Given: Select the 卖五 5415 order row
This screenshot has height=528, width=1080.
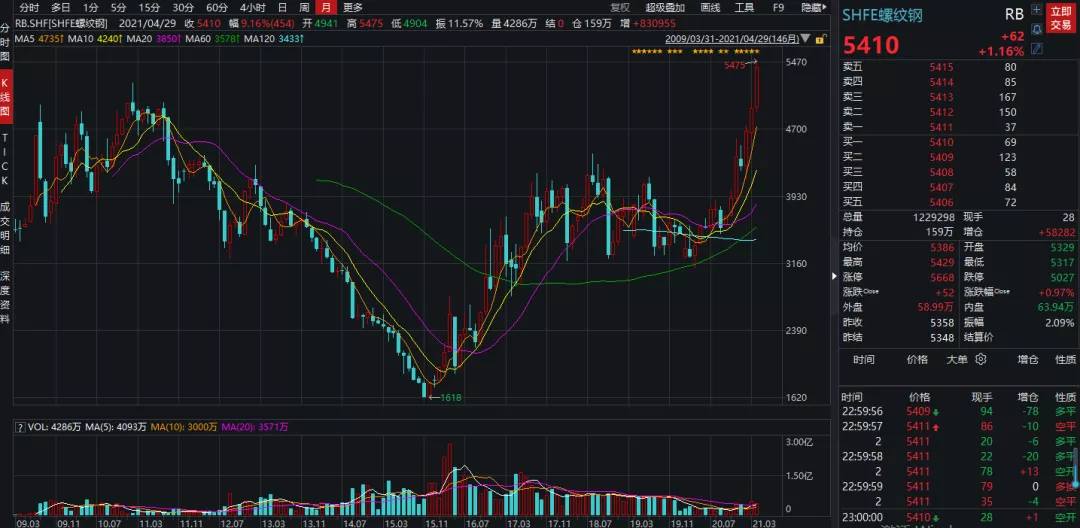Looking at the screenshot, I should click(x=930, y=67).
